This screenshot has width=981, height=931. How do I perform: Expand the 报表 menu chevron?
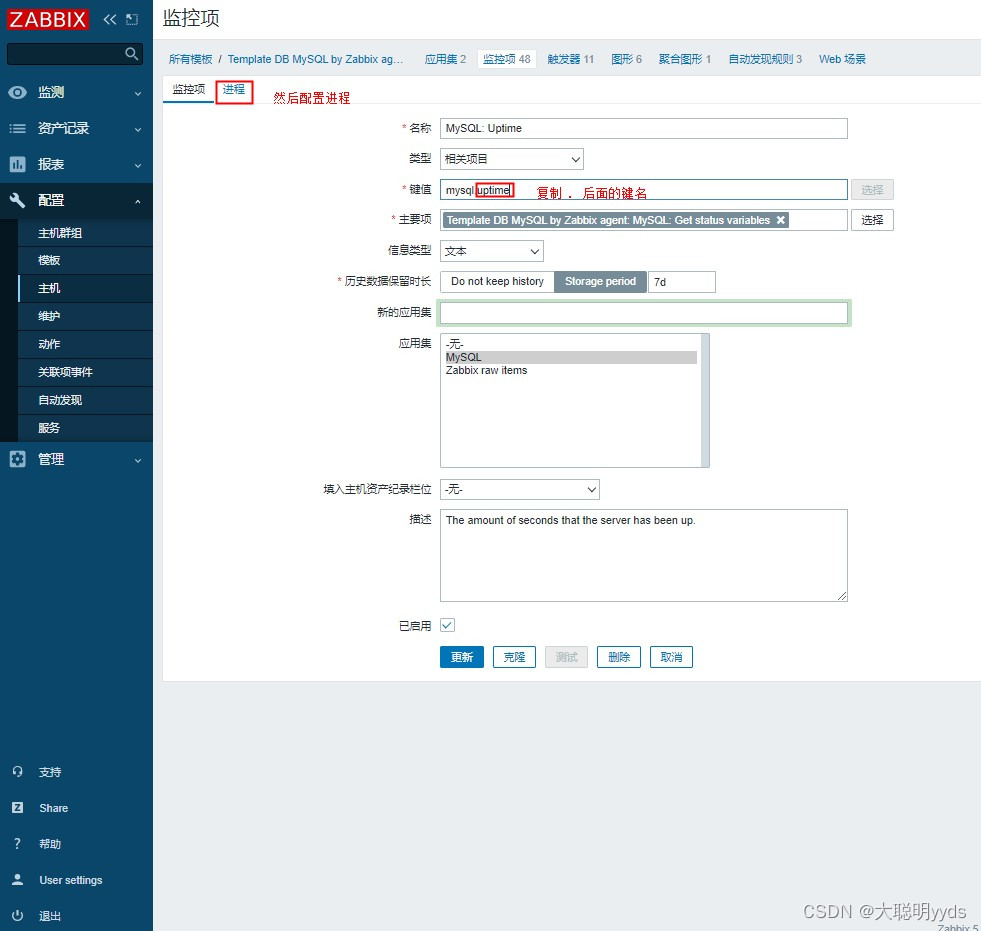pyautogui.click(x=138, y=165)
